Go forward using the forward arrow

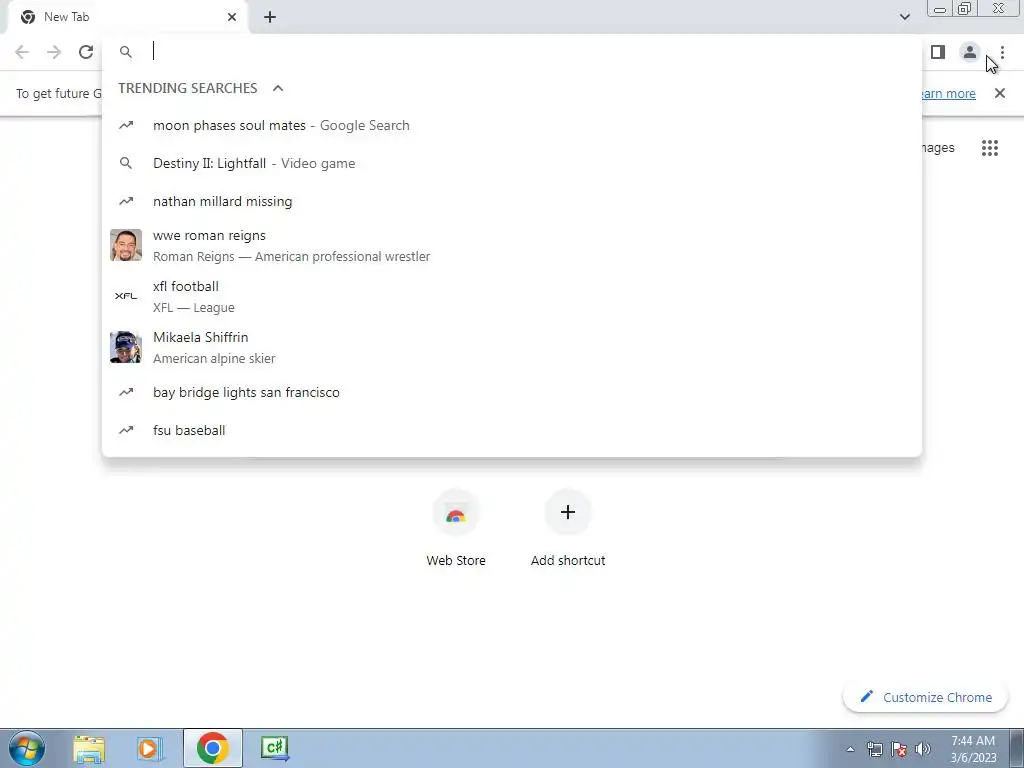54,52
